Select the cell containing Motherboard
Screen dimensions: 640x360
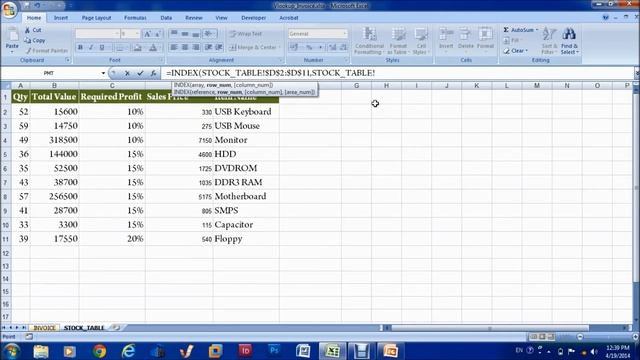click(x=246, y=196)
